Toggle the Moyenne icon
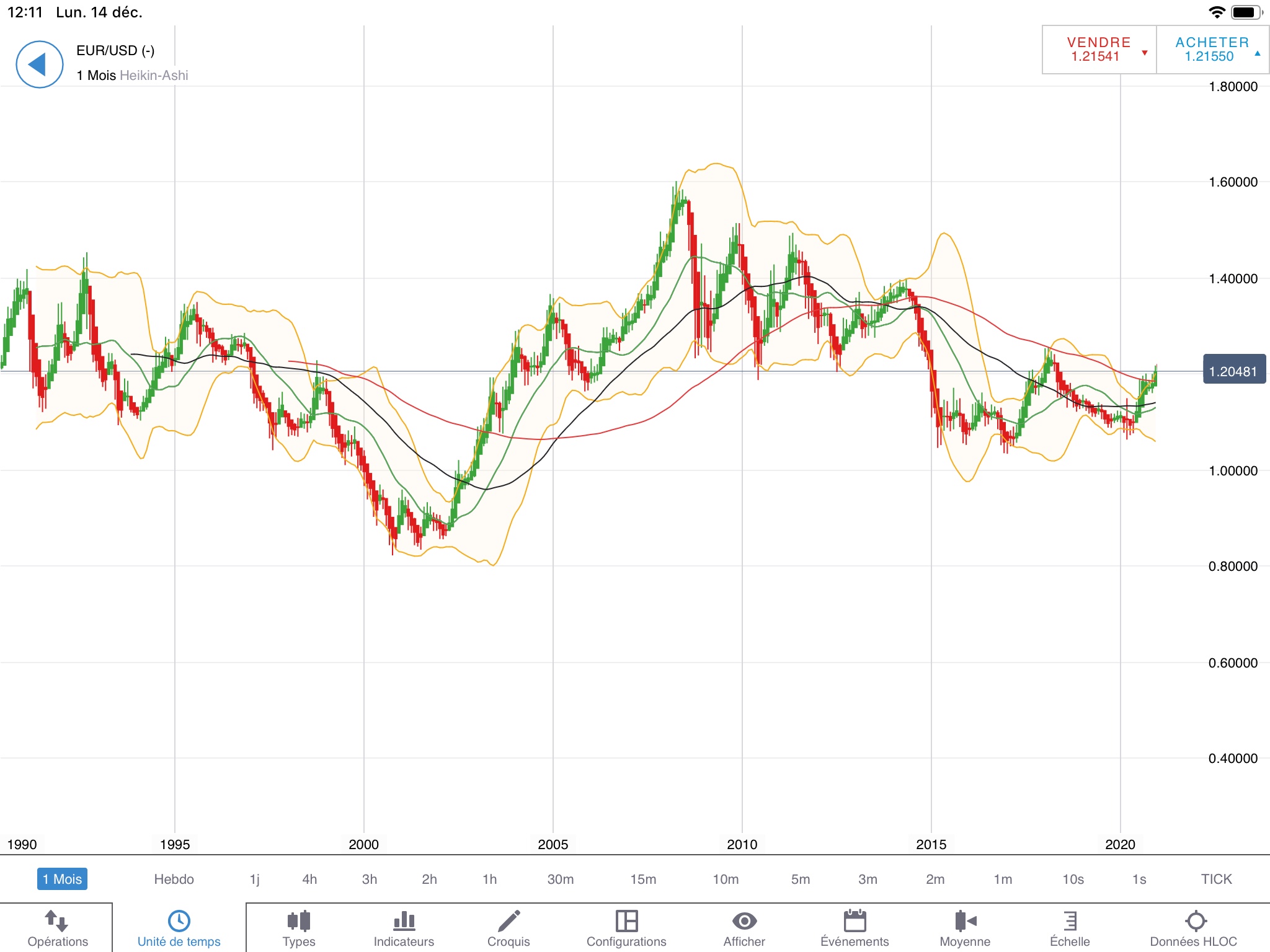 pos(965,921)
